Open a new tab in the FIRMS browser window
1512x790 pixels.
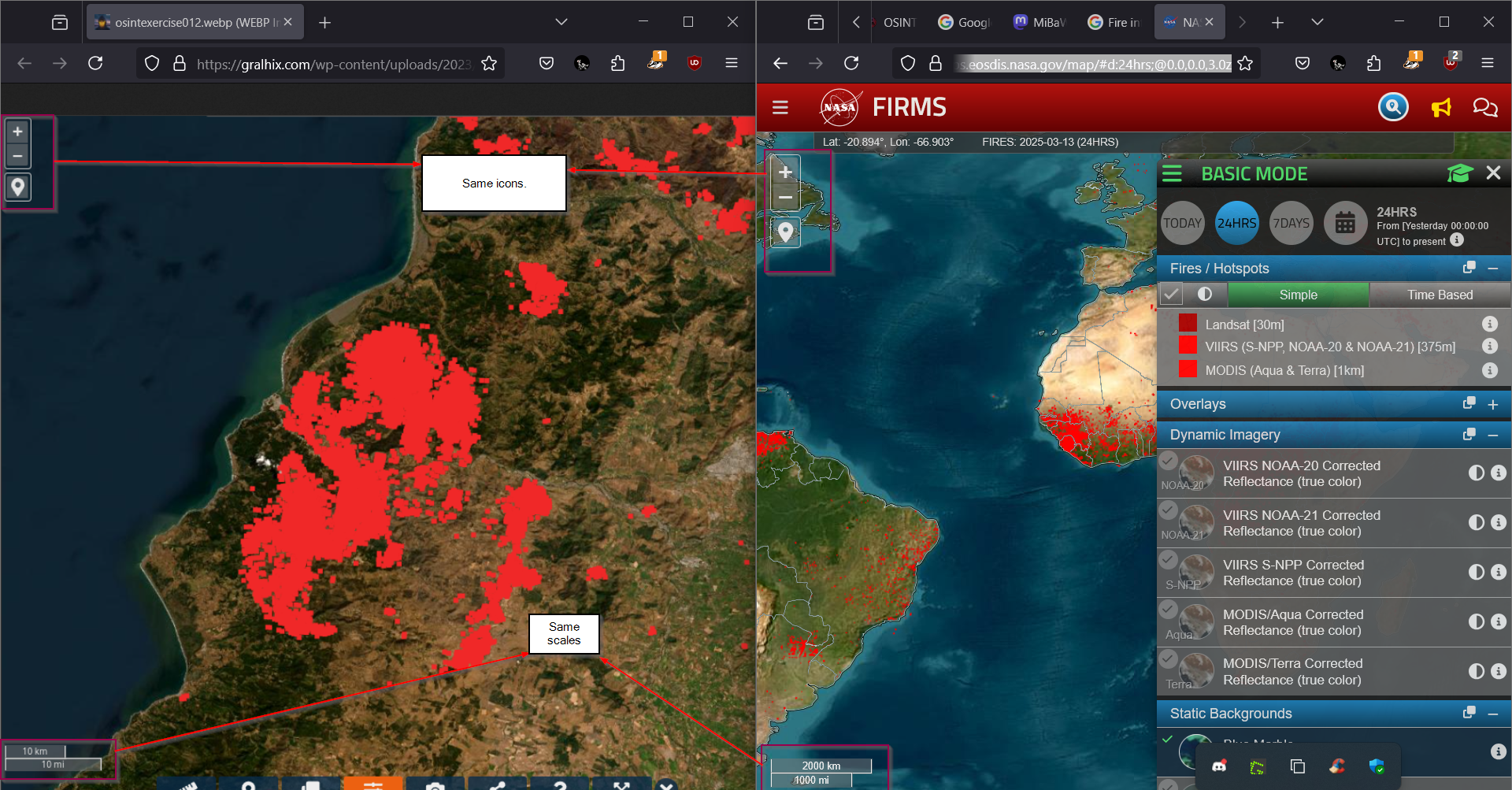[x=1277, y=22]
